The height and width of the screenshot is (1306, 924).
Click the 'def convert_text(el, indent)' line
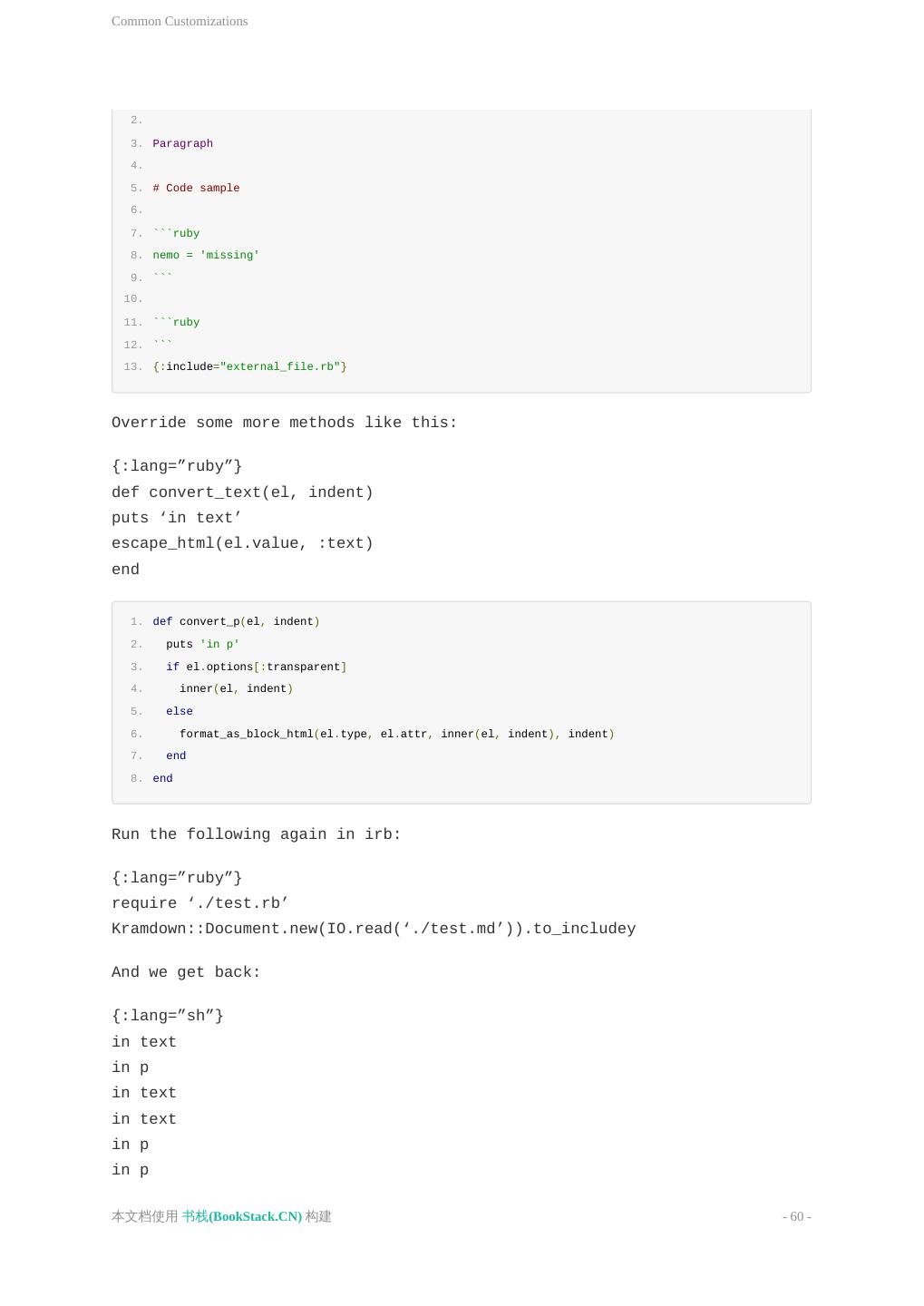(x=242, y=492)
